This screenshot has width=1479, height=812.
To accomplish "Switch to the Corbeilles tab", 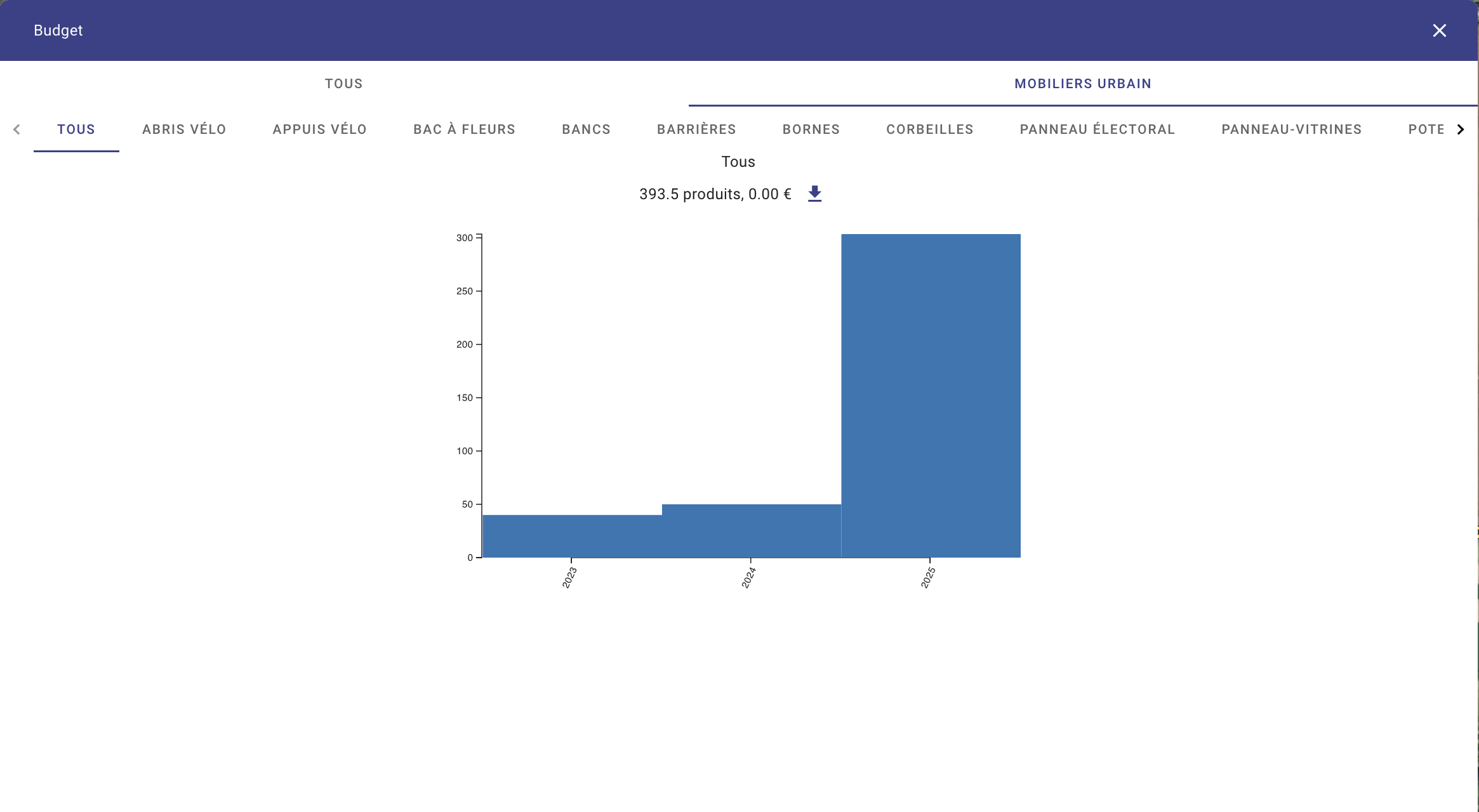I will (x=930, y=129).
